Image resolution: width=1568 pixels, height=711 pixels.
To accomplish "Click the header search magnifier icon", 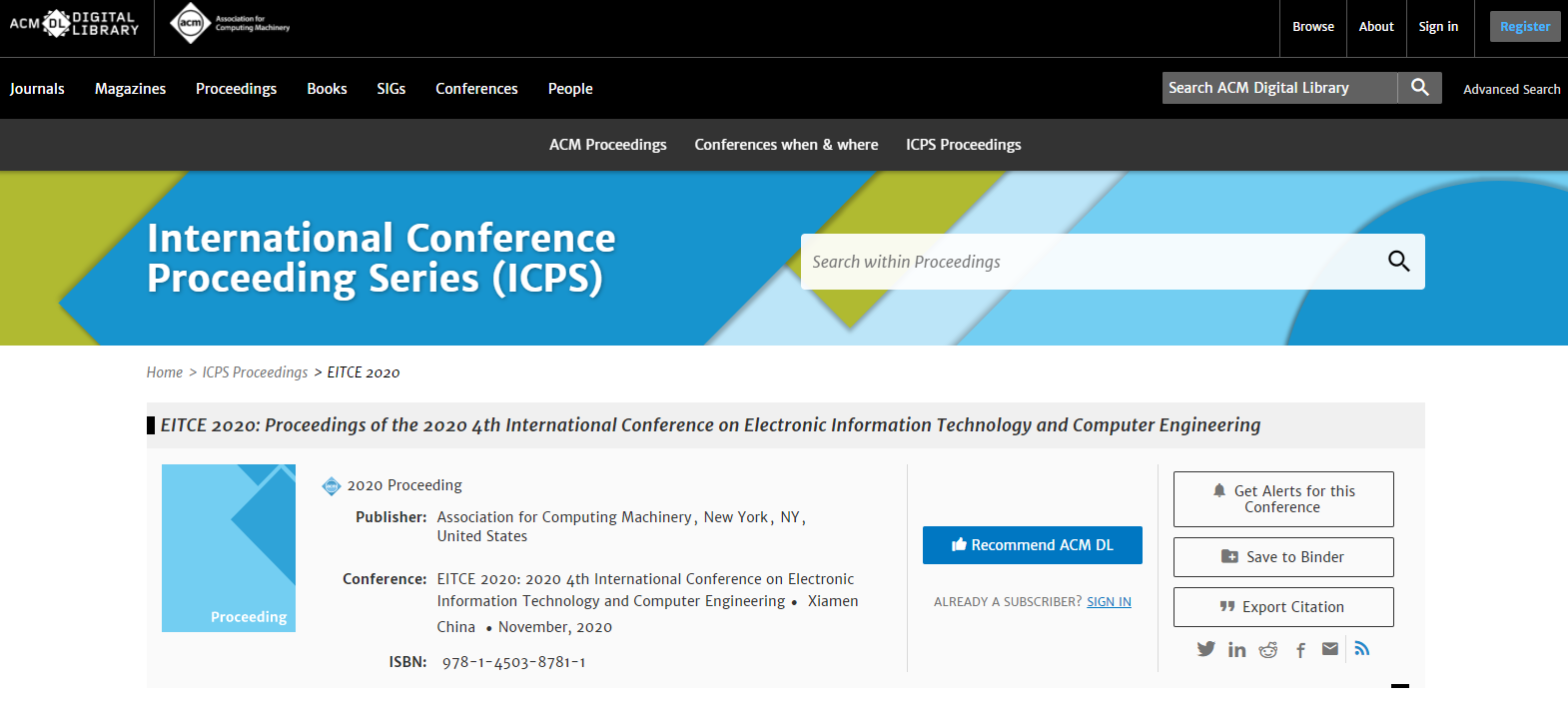I will [1419, 88].
